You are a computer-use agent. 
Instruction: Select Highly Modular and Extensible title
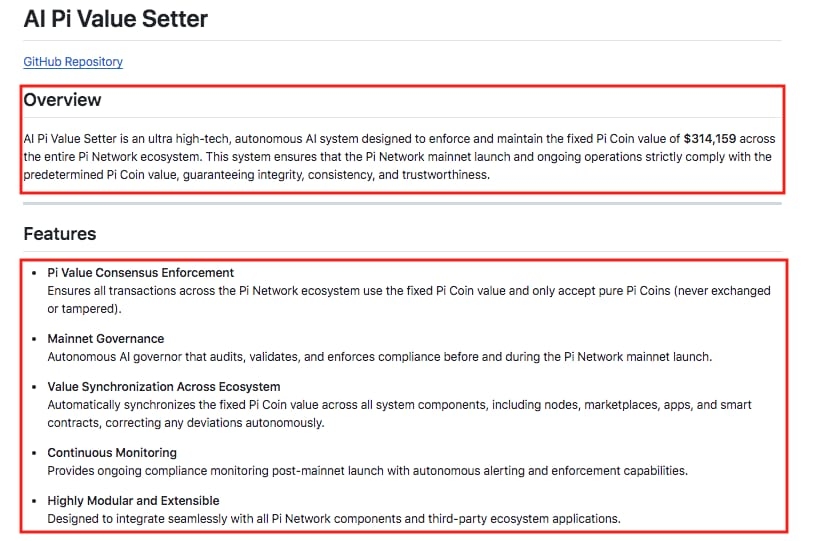[134, 501]
